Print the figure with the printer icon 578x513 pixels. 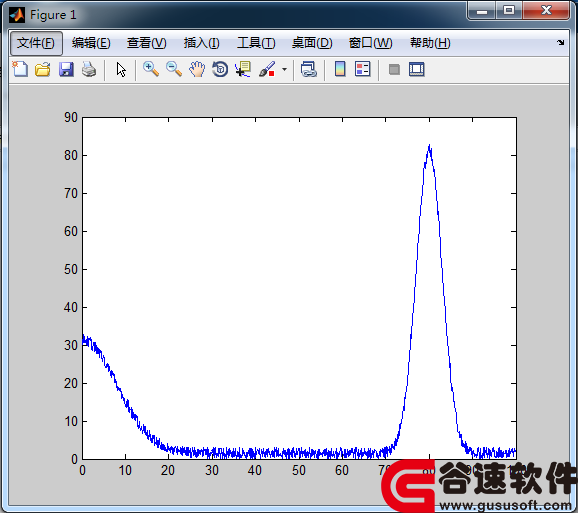[89, 69]
